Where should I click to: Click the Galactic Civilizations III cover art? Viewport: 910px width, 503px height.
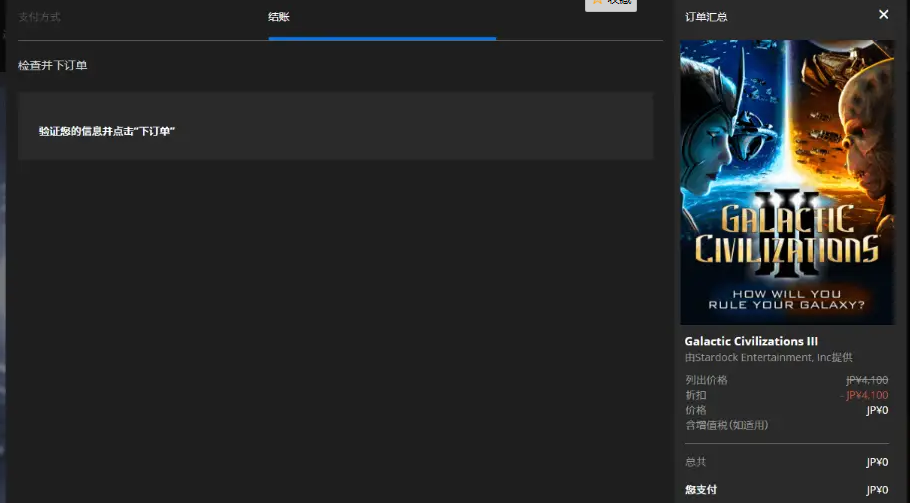[x=787, y=182]
